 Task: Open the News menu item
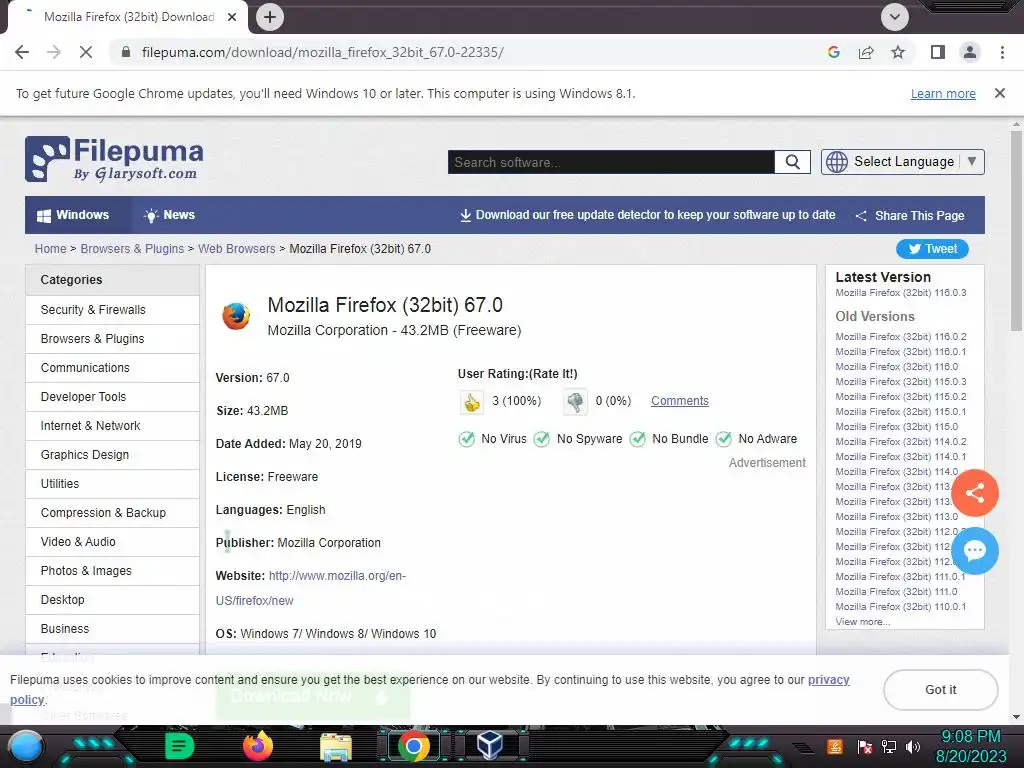(169, 215)
